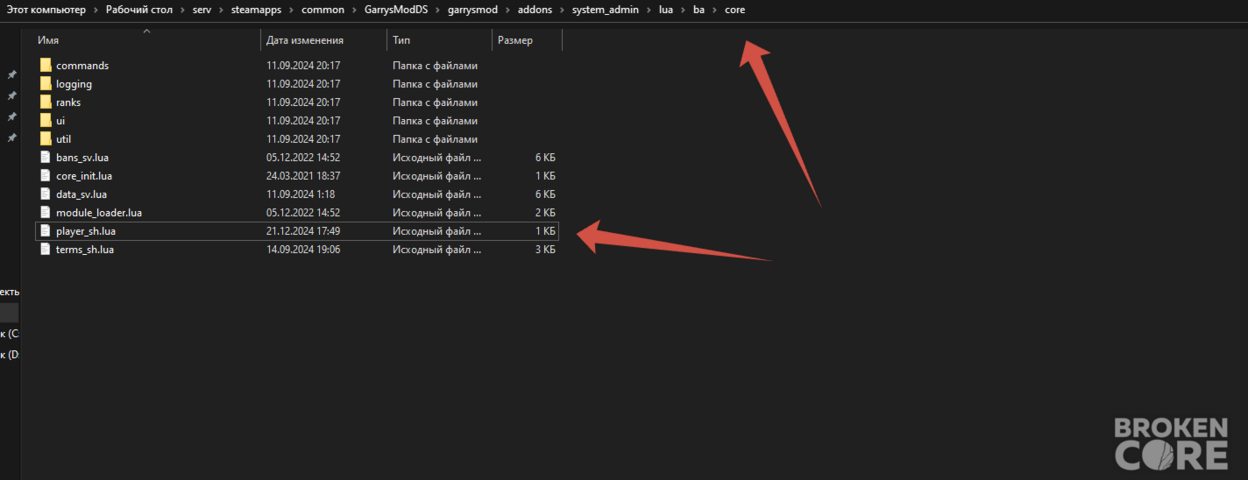Select the util folder name
This screenshot has height=480, width=1248.
pyautogui.click(x=64, y=139)
